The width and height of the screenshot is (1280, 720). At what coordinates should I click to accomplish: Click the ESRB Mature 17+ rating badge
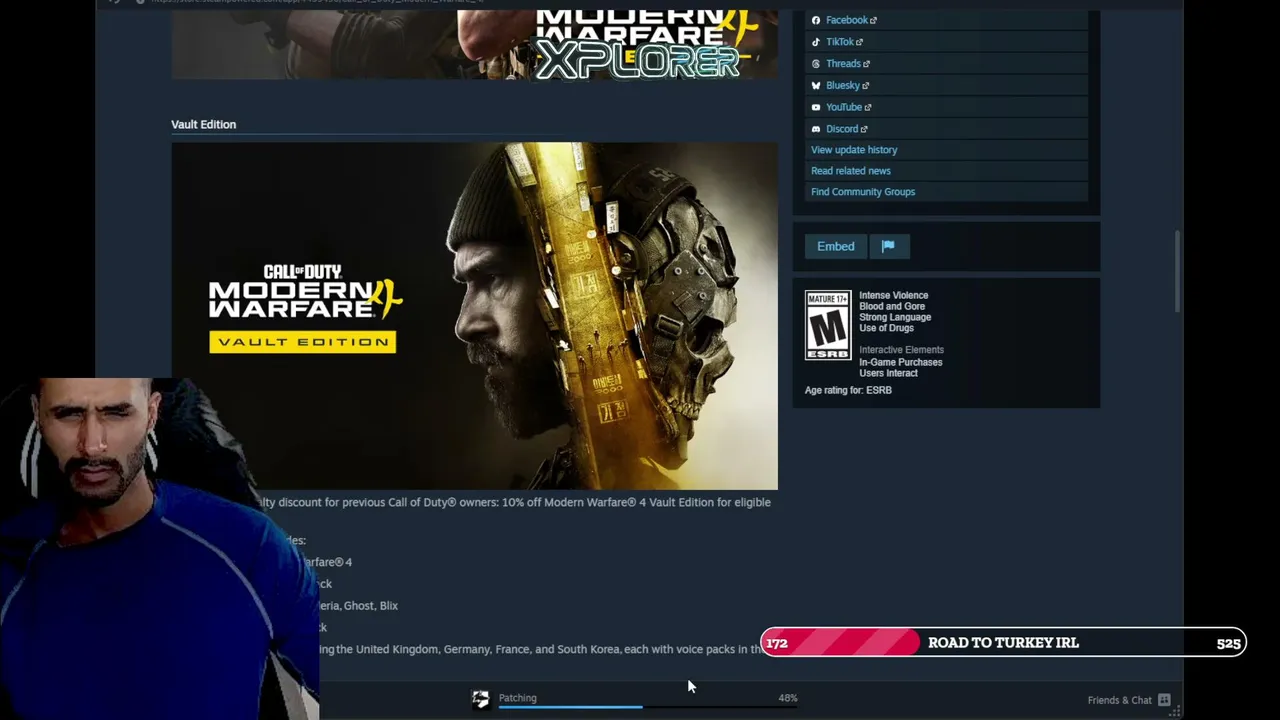click(828, 325)
